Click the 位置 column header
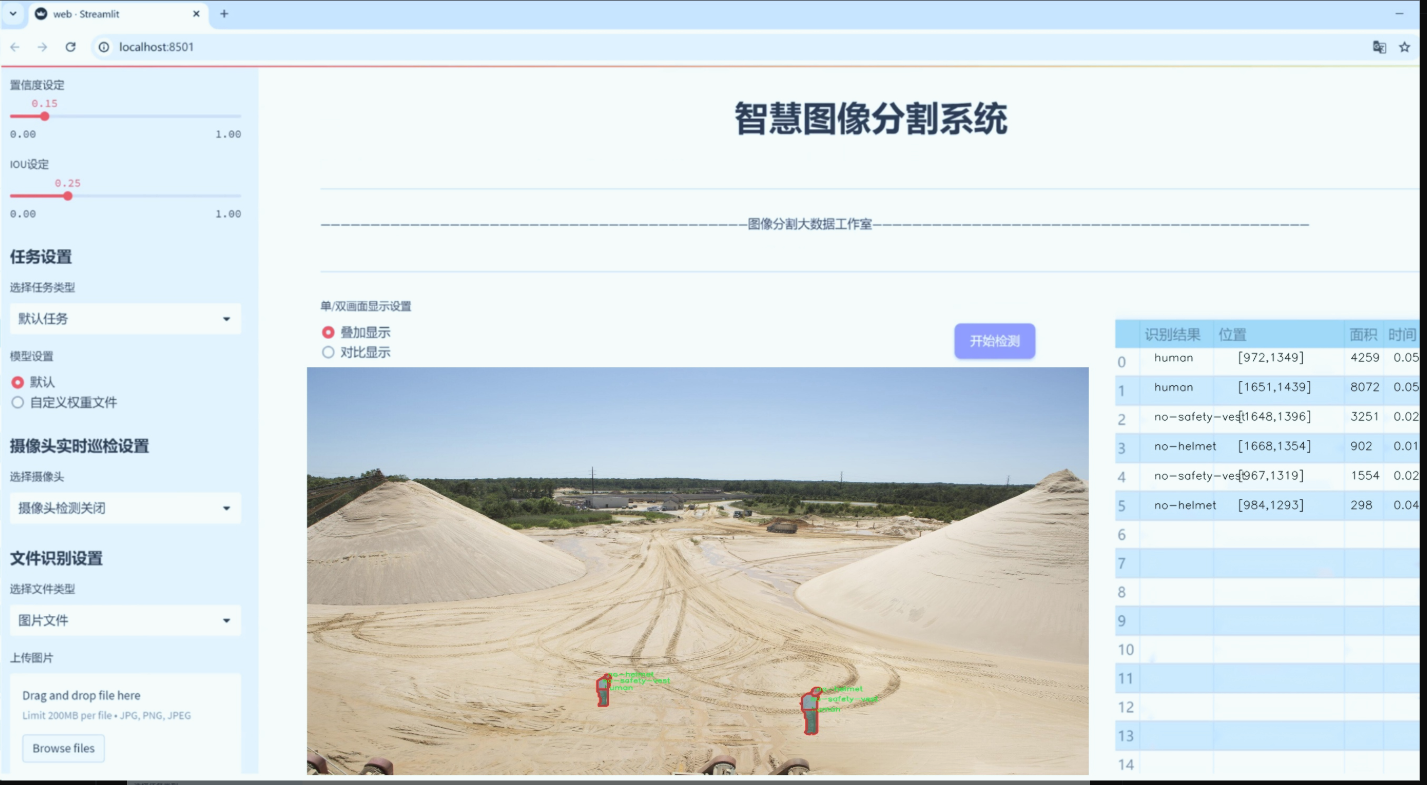The width and height of the screenshot is (1427, 785). point(1279,335)
